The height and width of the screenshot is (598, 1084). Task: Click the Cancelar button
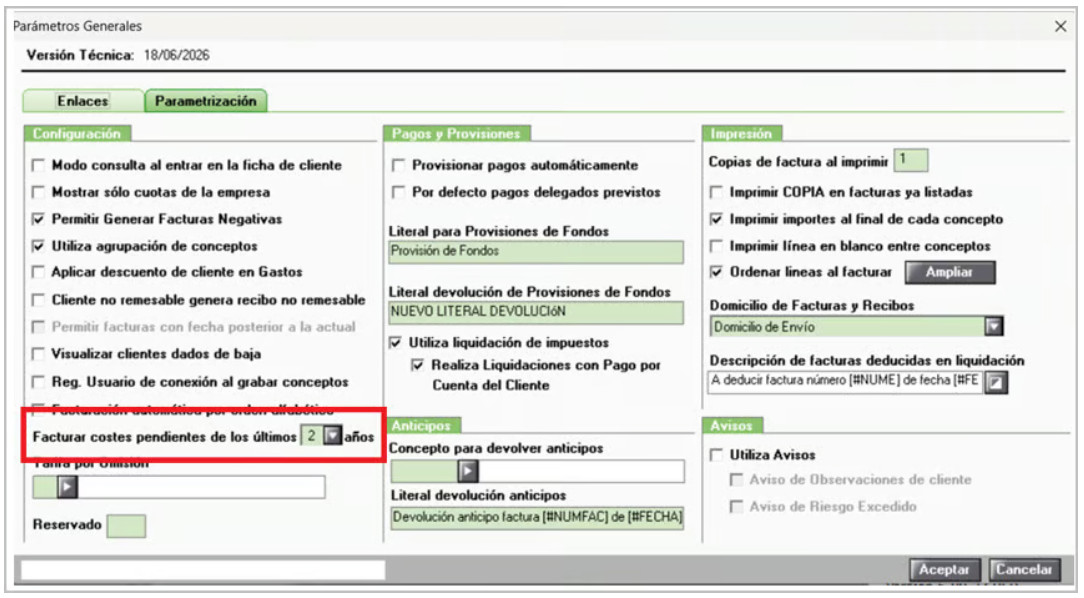tap(1024, 570)
